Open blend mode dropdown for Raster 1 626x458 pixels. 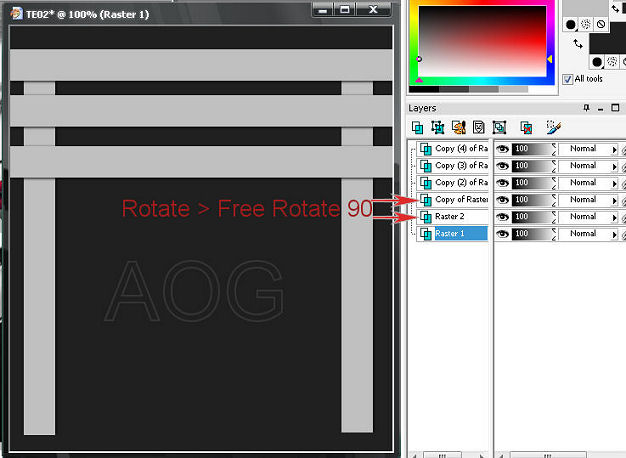[614, 234]
